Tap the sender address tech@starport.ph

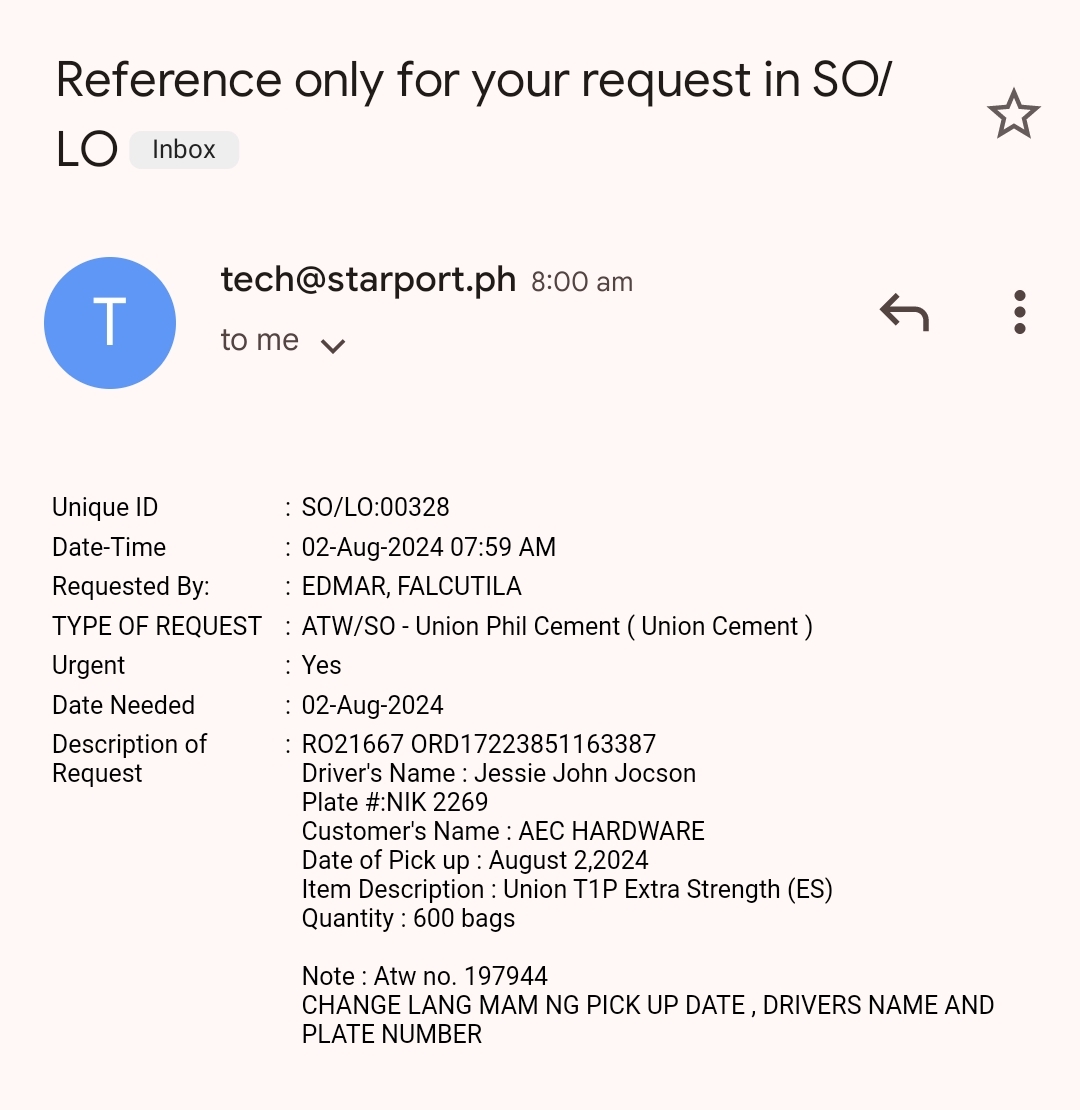pyautogui.click(x=368, y=280)
